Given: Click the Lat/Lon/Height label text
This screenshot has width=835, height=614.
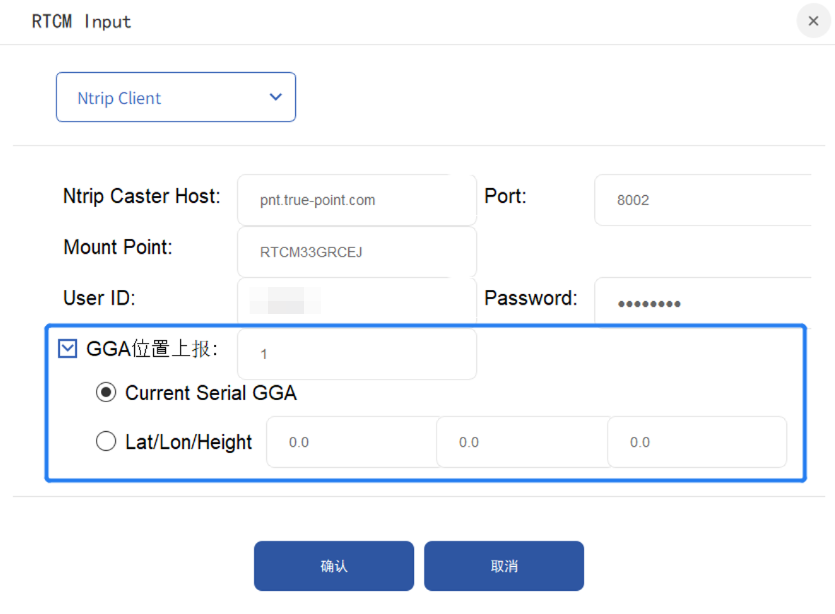Looking at the screenshot, I should [x=188, y=442].
